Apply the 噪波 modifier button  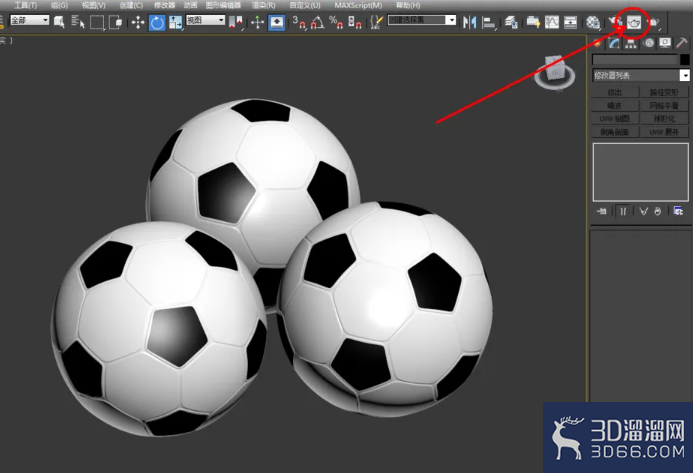click(615, 105)
